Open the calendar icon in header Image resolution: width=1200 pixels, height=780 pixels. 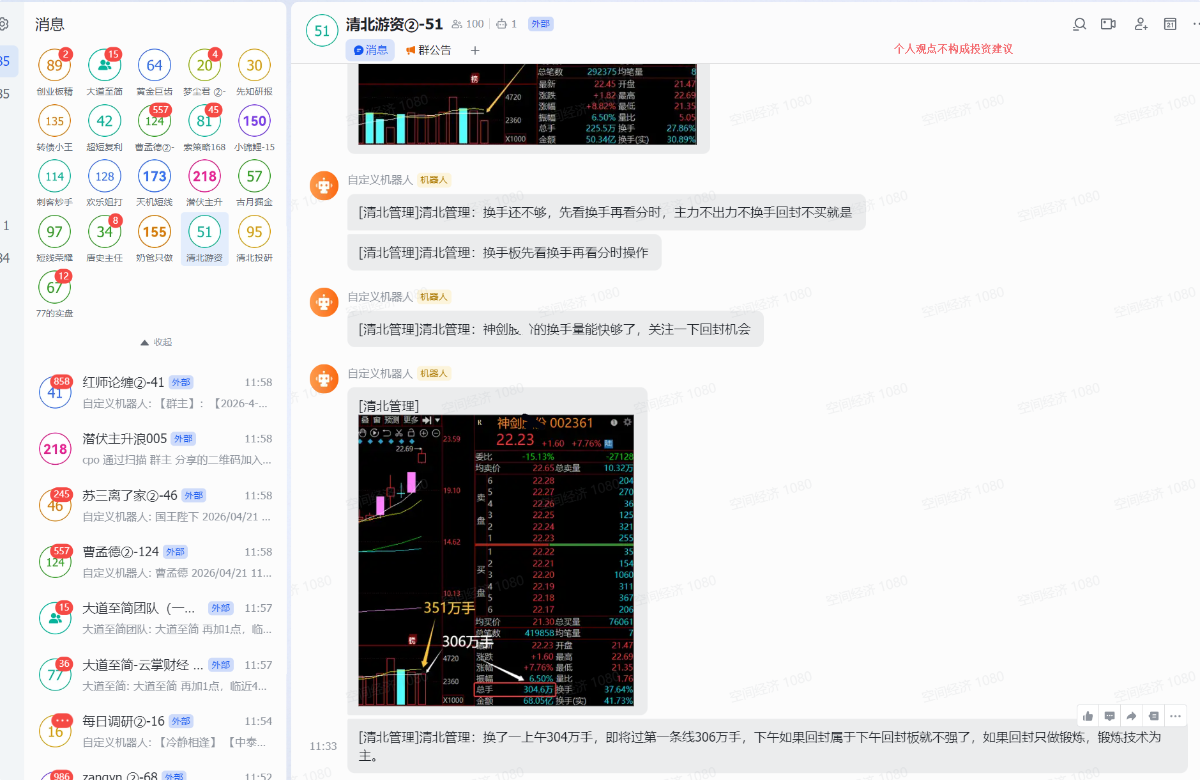1170,24
